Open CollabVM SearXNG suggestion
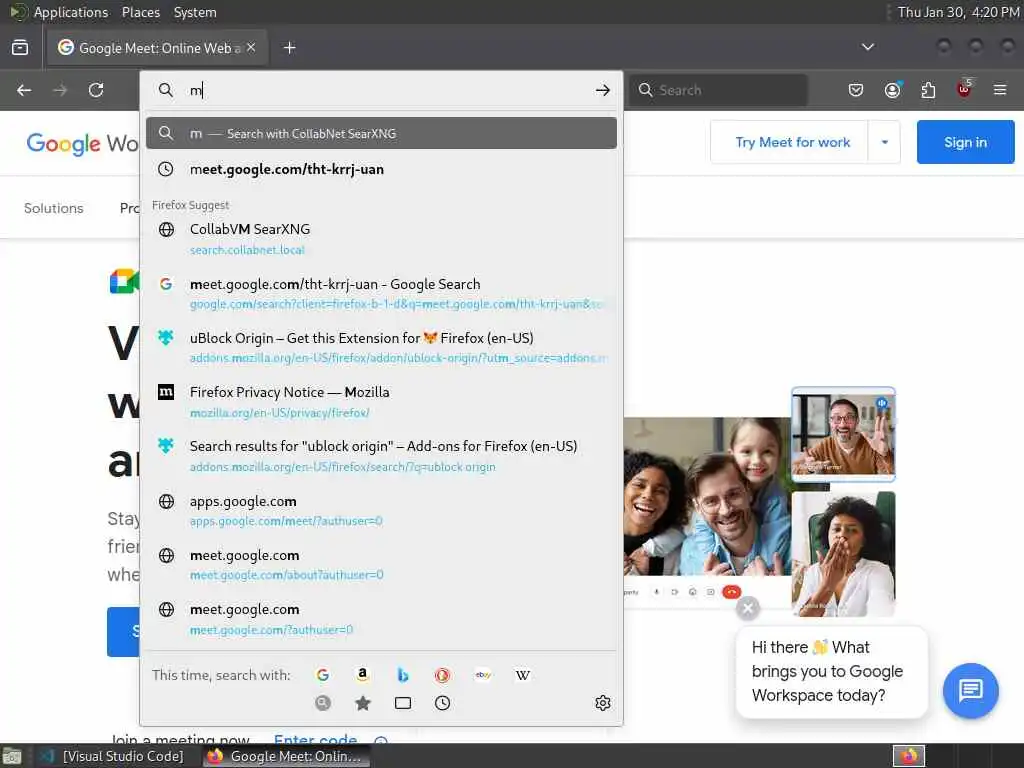Image resolution: width=1024 pixels, height=768 pixels. point(381,239)
